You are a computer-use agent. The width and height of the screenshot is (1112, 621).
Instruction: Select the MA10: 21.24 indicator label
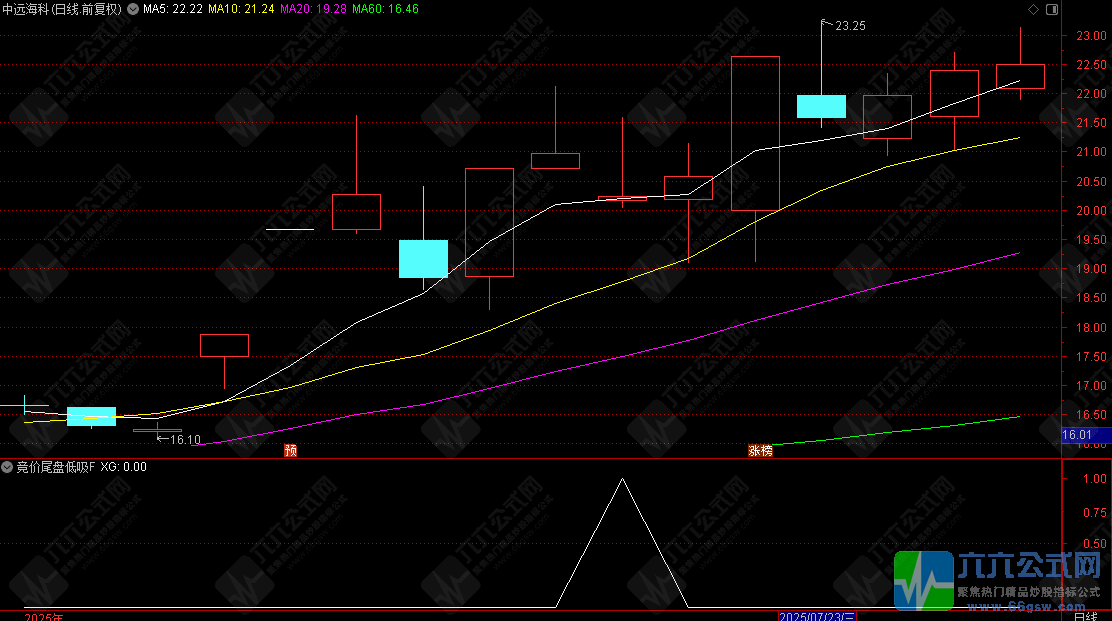[241, 9]
